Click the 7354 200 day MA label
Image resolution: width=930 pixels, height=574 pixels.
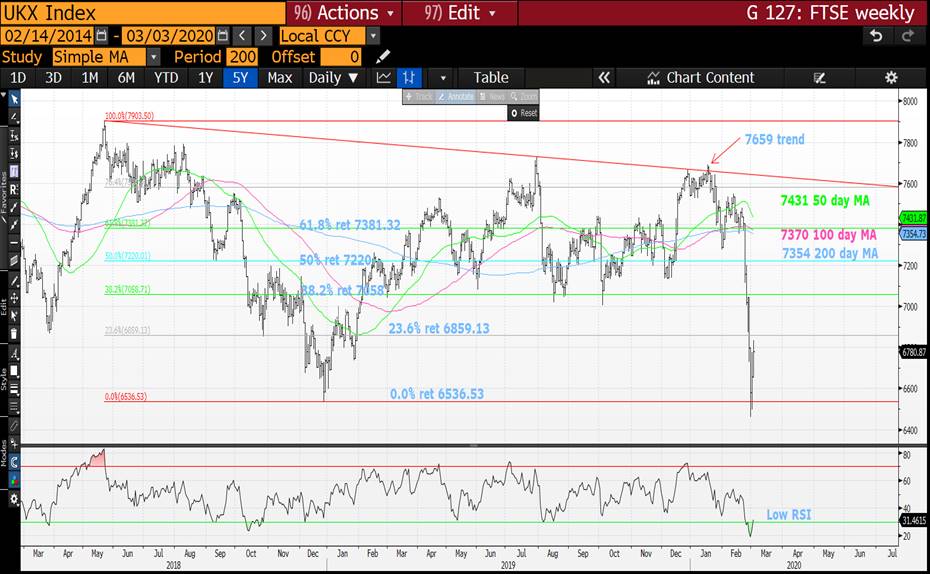point(830,253)
